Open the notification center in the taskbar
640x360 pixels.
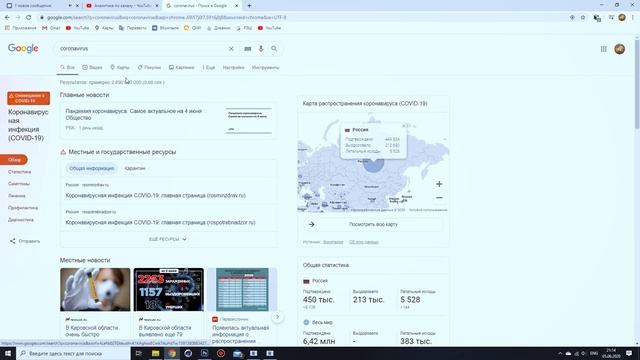point(629,353)
